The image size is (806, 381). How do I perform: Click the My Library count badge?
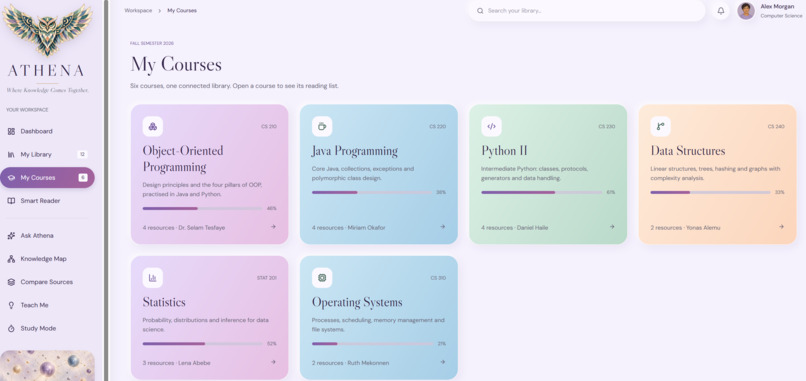(x=82, y=155)
